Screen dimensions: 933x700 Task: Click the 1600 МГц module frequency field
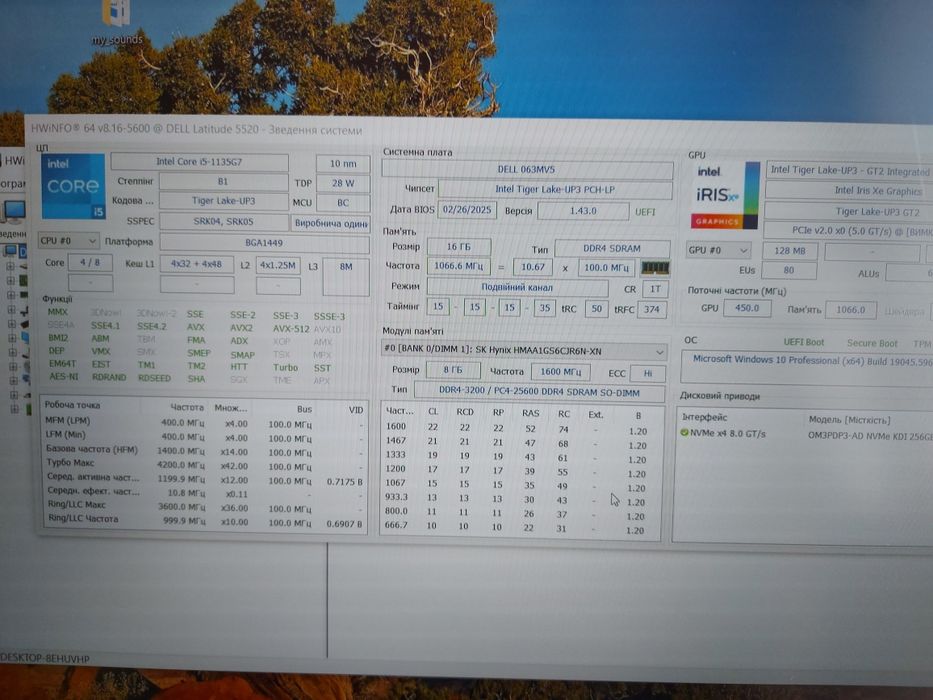(561, 371)
